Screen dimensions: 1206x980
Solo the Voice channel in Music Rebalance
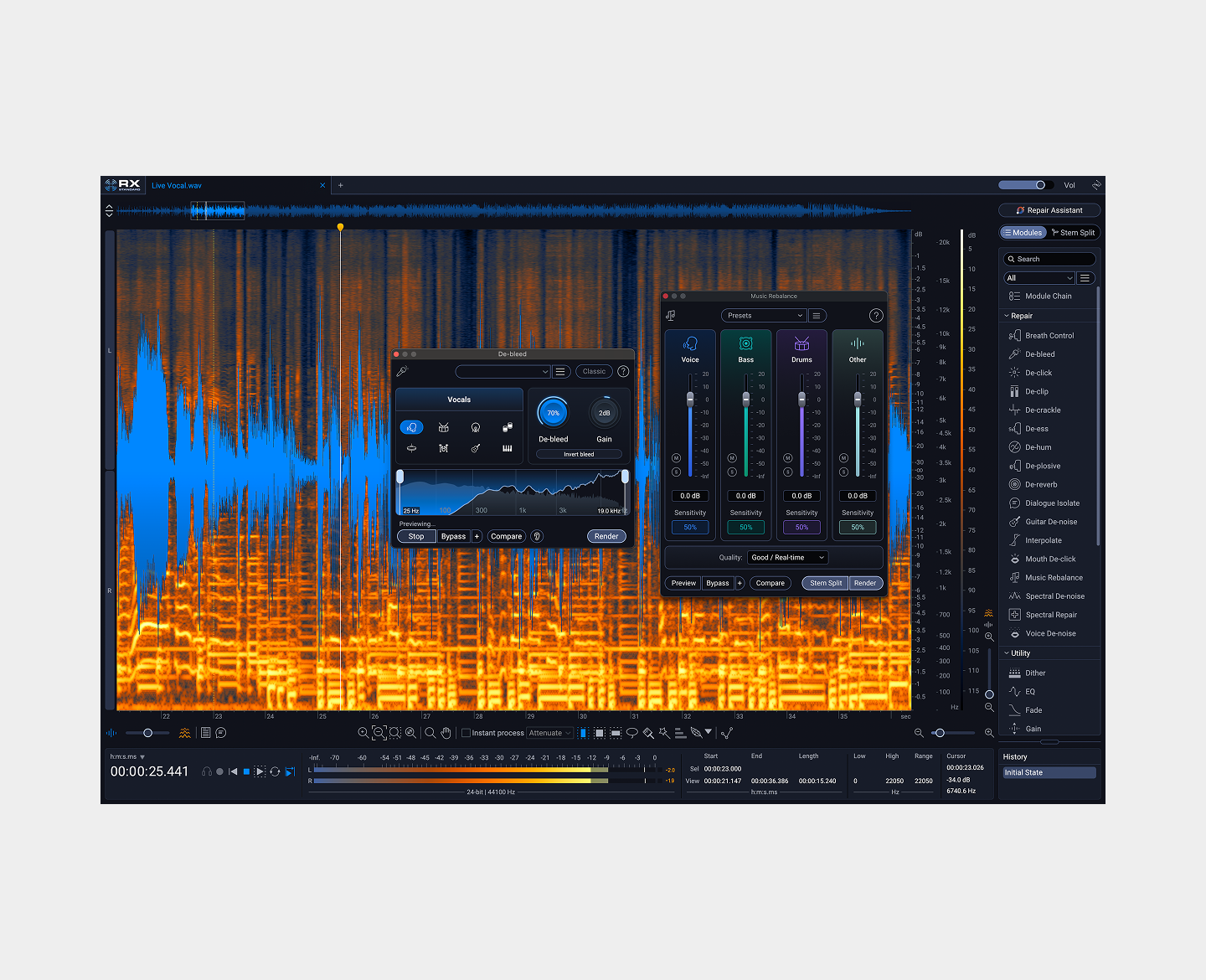pyautogui.click(x=676, y=472)
